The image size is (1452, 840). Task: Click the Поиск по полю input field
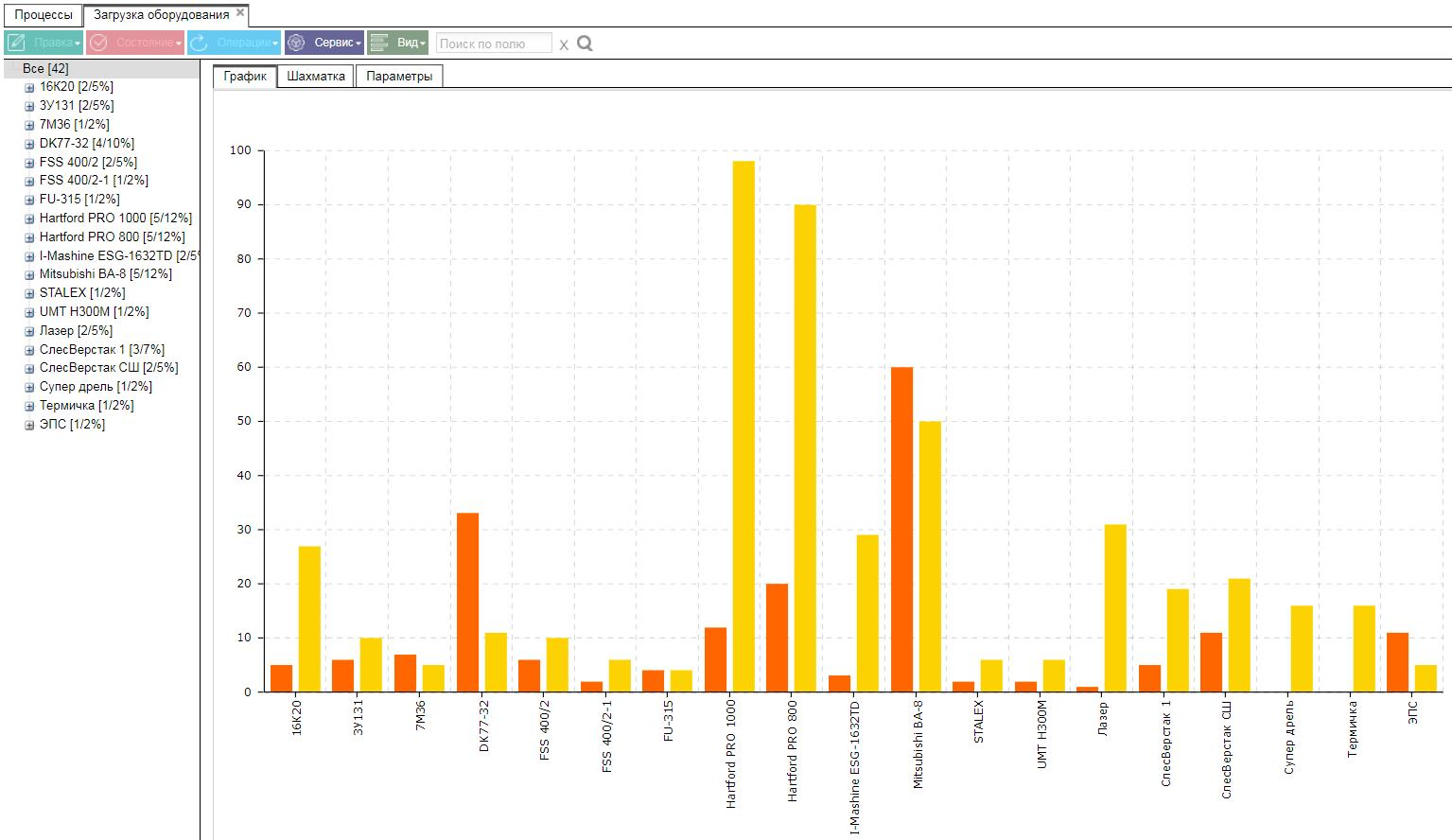click(494, 44)
